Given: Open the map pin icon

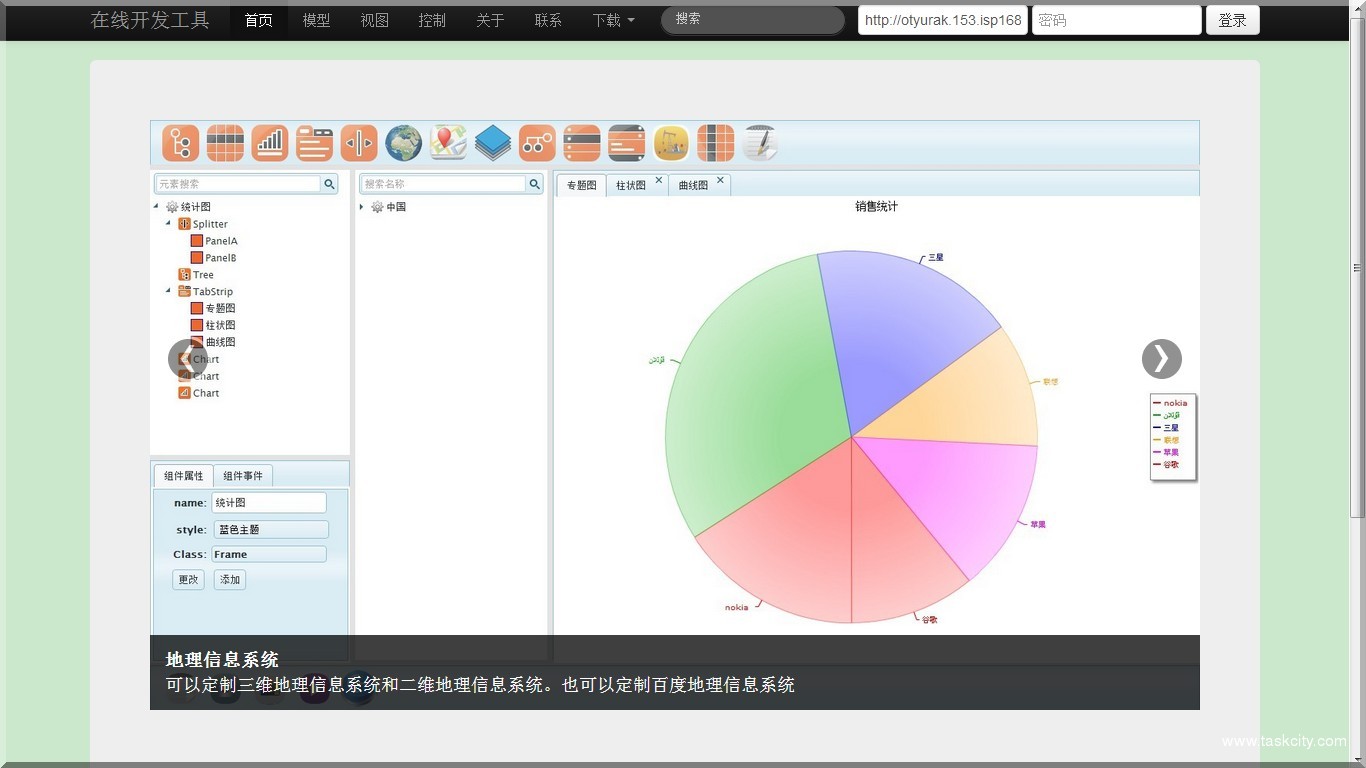Looking at the screenshot, I should (448, 143).
